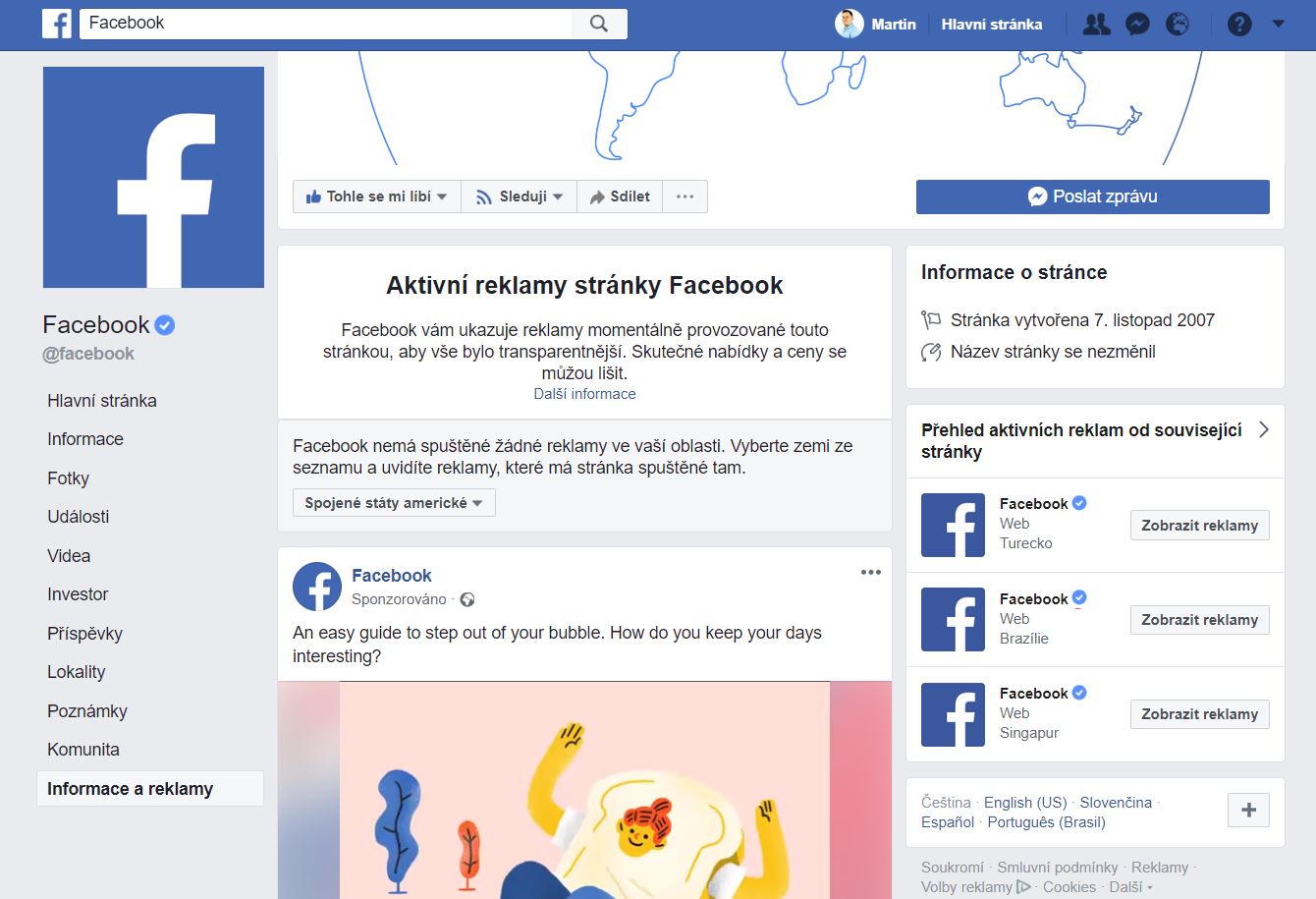Expand Spojené státy americké country dropdown

(394, 503)
